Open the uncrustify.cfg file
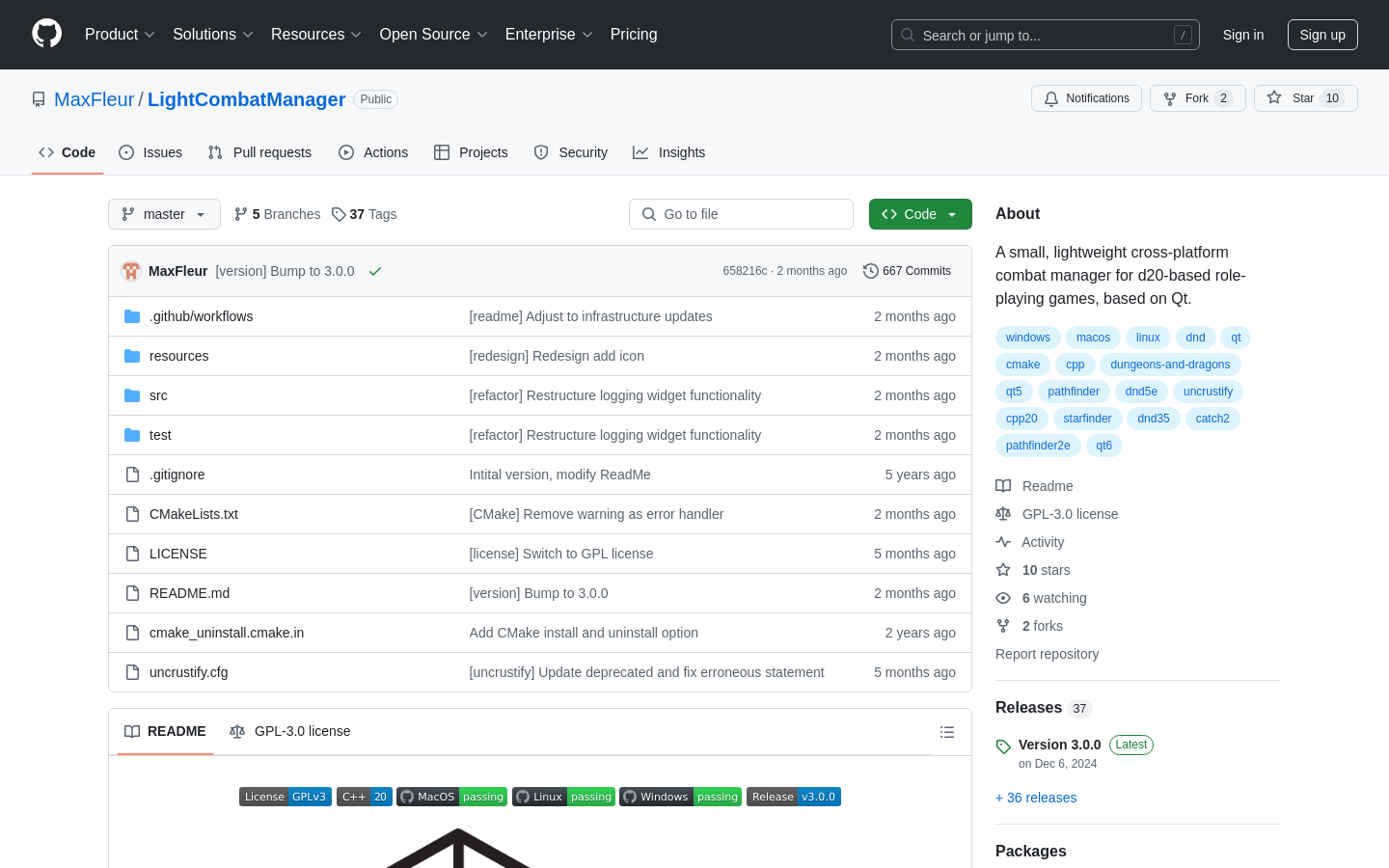1389x868 pixels. tap(189, 672)
